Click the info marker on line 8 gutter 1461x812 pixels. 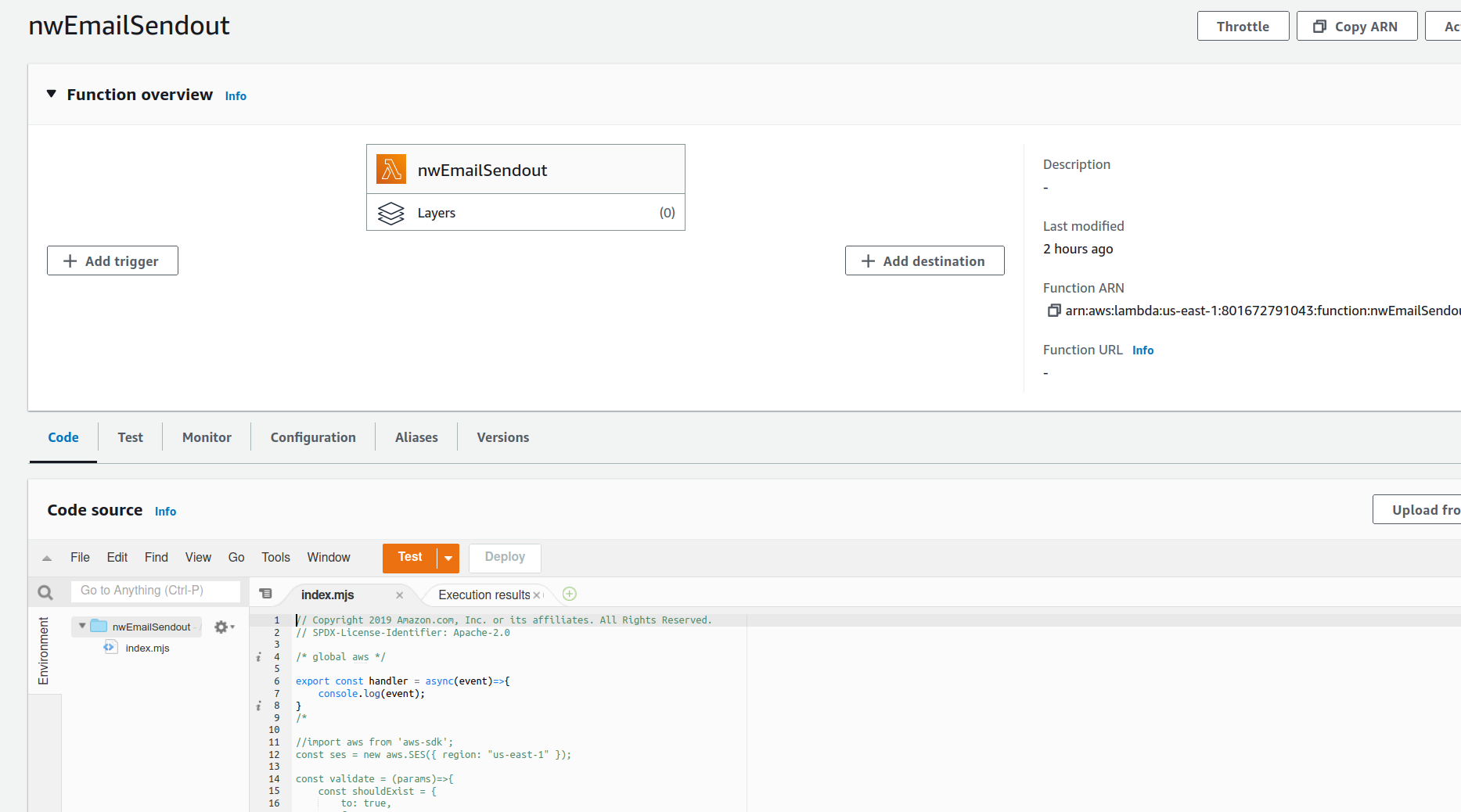pyautogui.click(x=258, y=706)
